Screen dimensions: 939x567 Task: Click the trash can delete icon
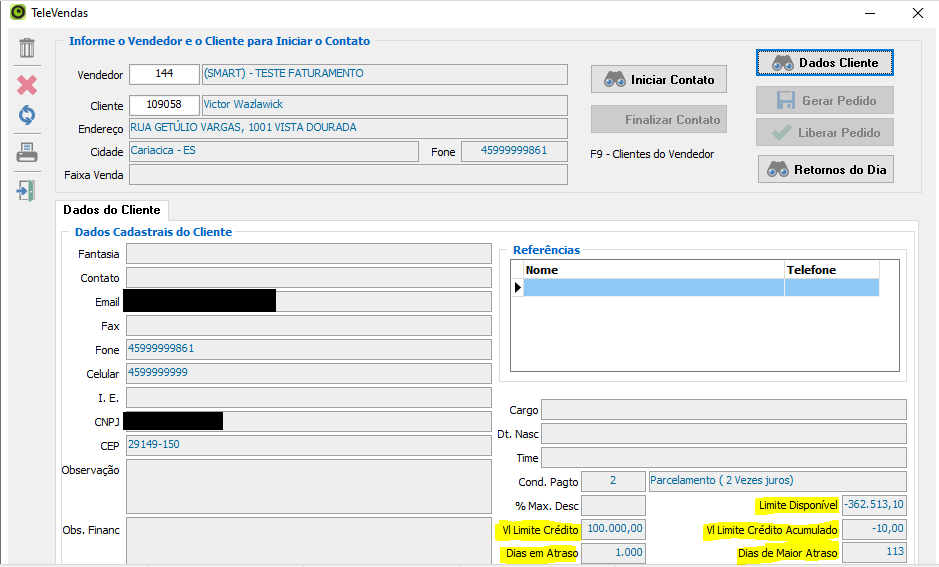click(x=27, y=48)
